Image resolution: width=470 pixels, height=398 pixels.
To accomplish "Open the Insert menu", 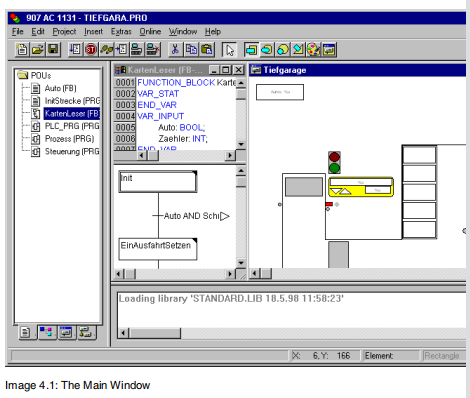I will click(x=93, y=32).
